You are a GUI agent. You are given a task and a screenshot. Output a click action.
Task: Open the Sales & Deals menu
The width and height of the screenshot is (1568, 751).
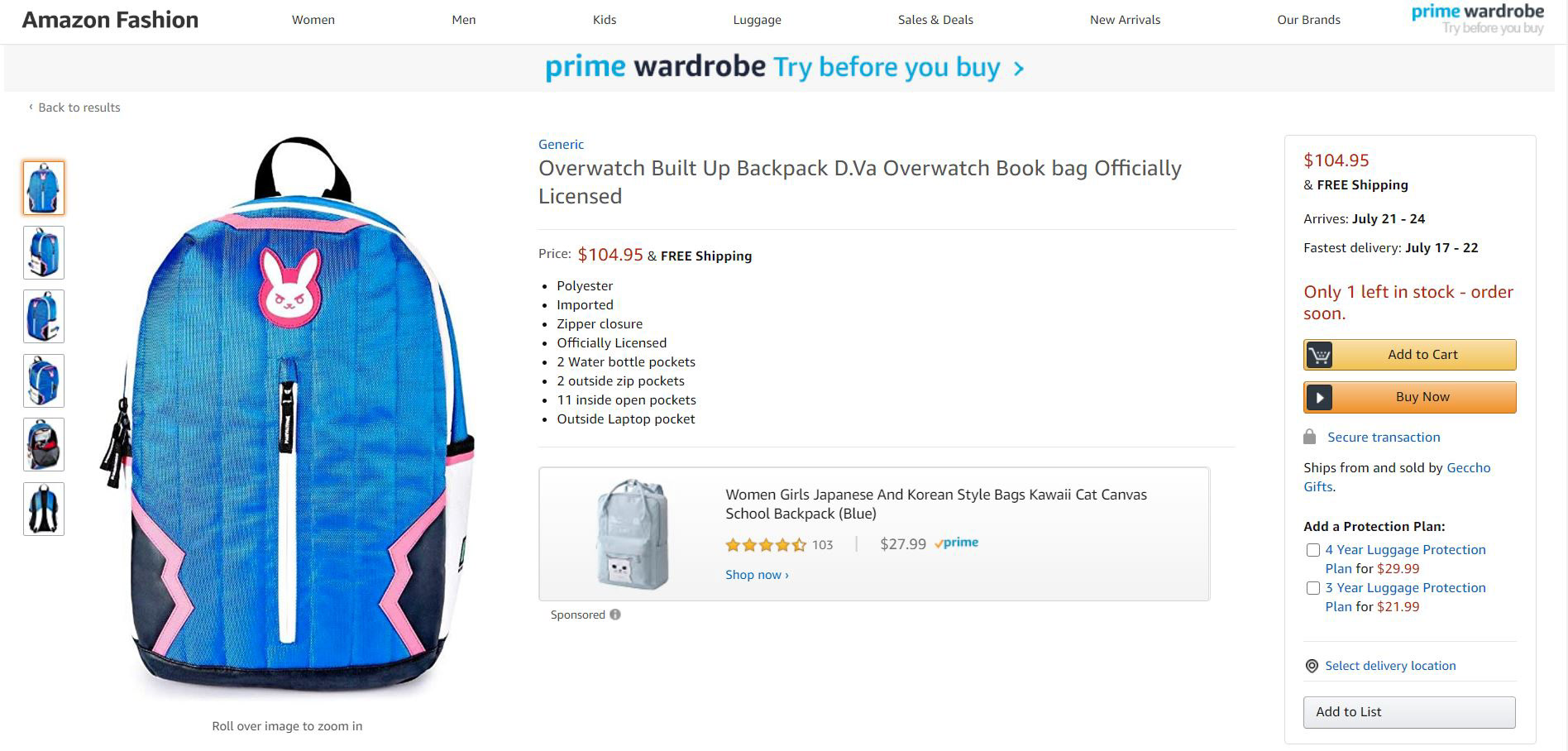[x=935, y=20]
